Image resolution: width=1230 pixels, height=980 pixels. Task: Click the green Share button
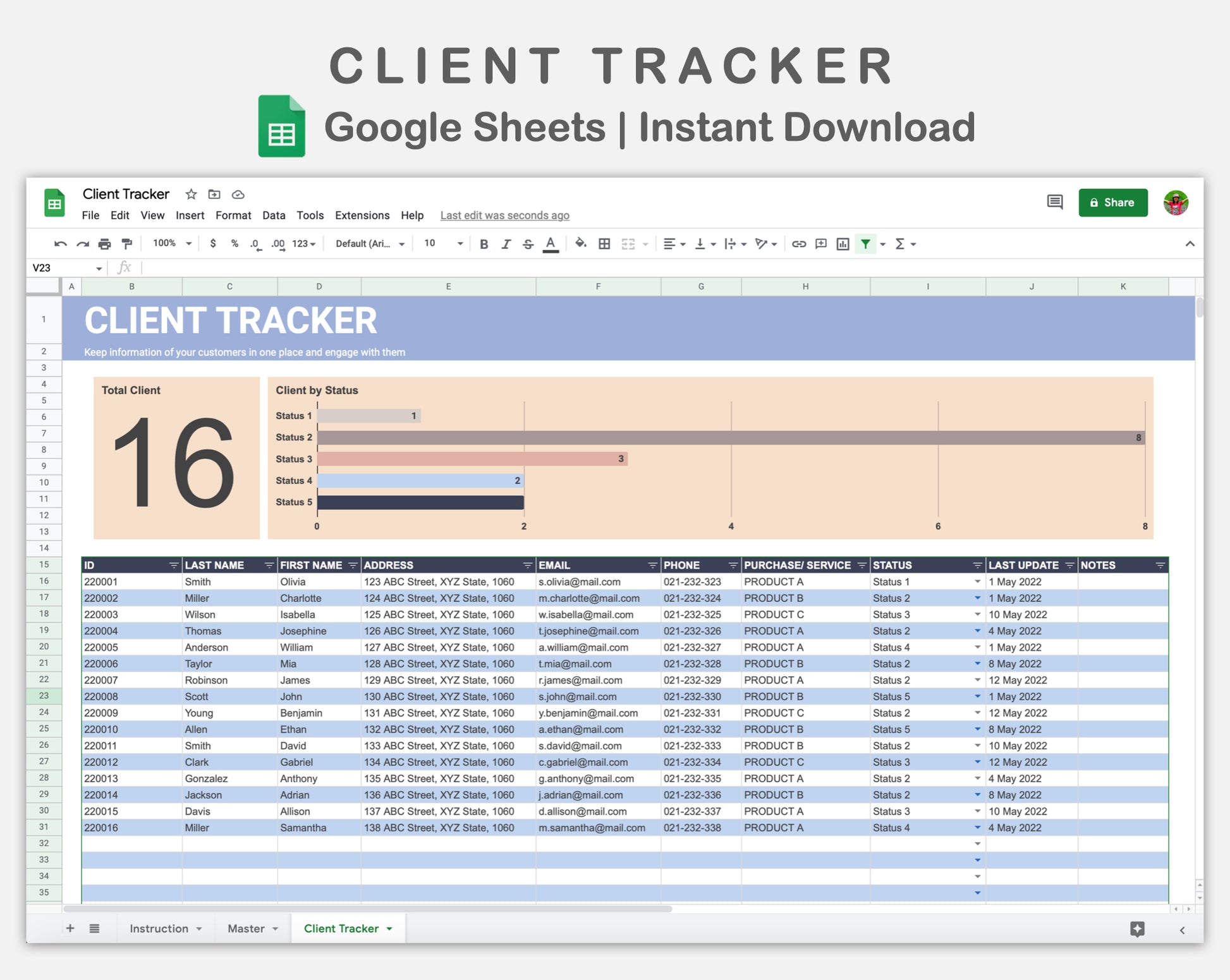pos(1112,202)
